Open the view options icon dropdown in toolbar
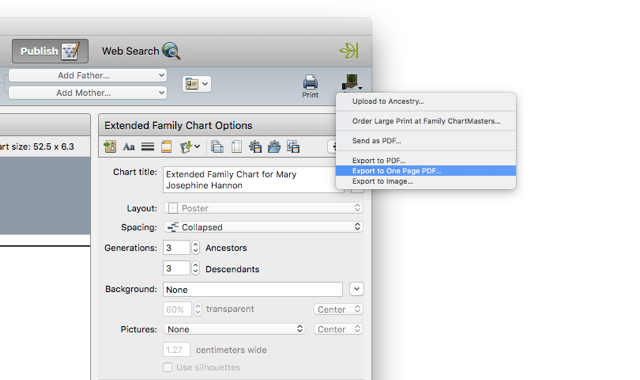 [197, 84]
